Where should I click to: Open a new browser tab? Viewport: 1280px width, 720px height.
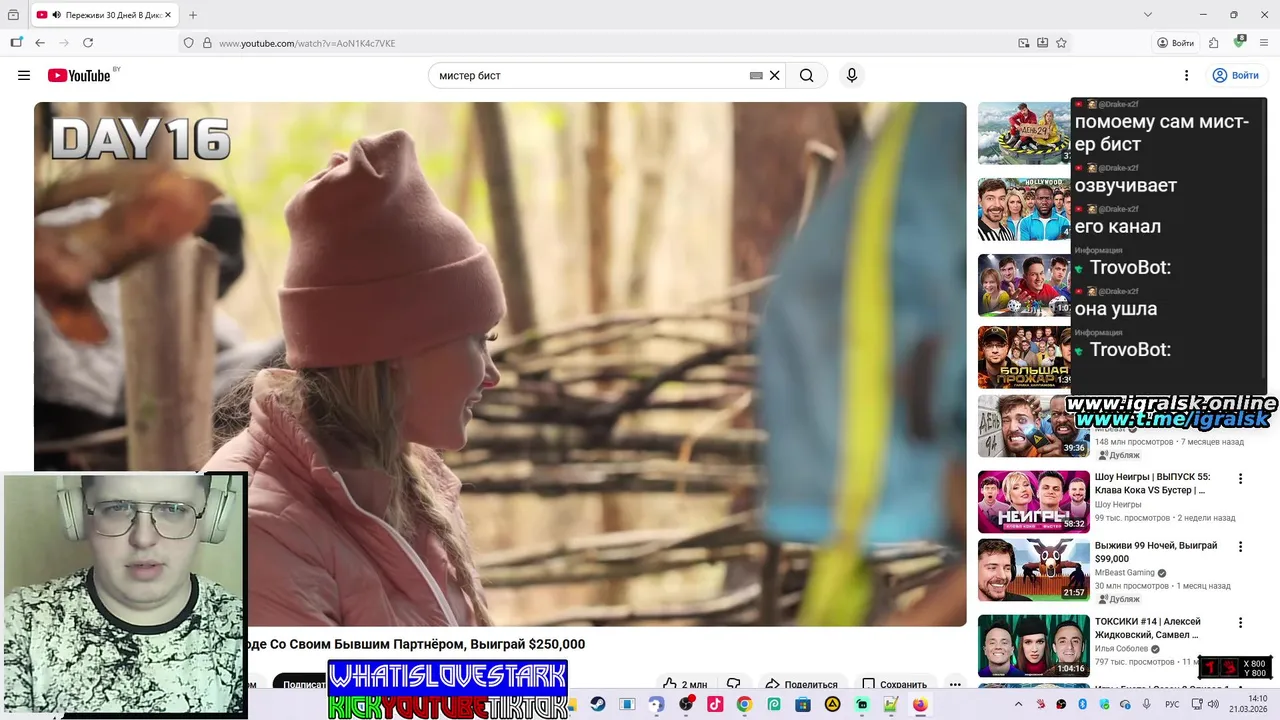pyautogui.click(x=193, y=15)
